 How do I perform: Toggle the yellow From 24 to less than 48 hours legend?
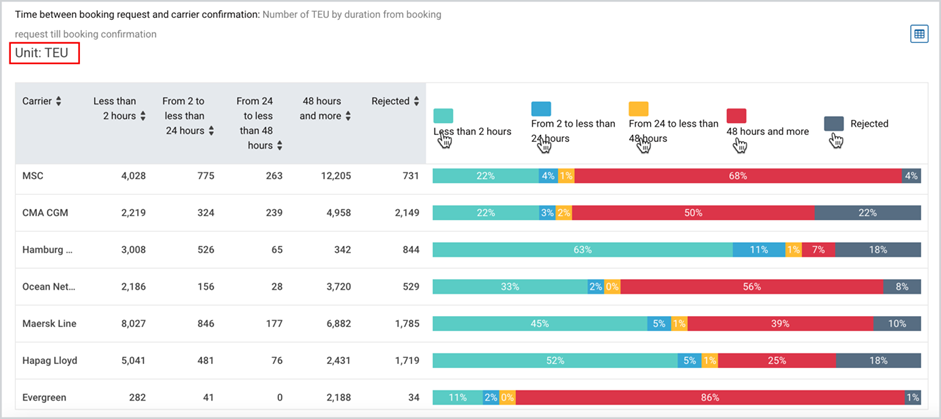tap(639, 109)
